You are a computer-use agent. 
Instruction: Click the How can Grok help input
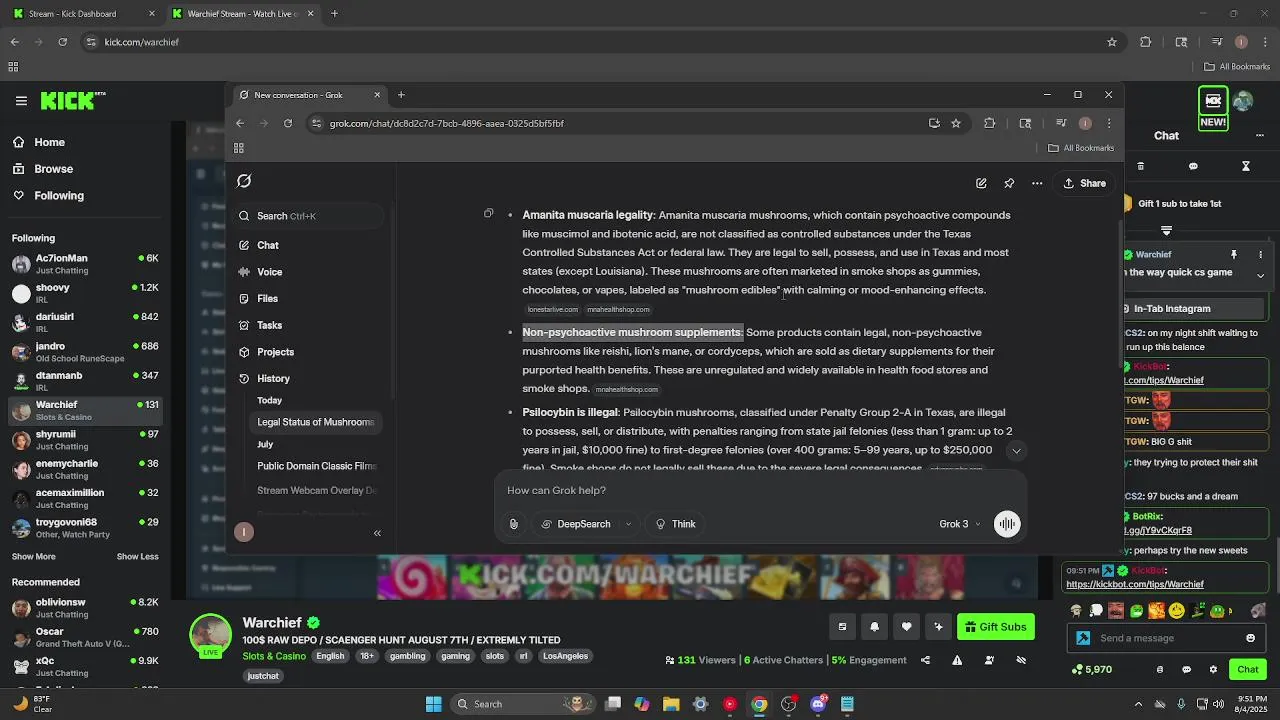click(760, 490)
